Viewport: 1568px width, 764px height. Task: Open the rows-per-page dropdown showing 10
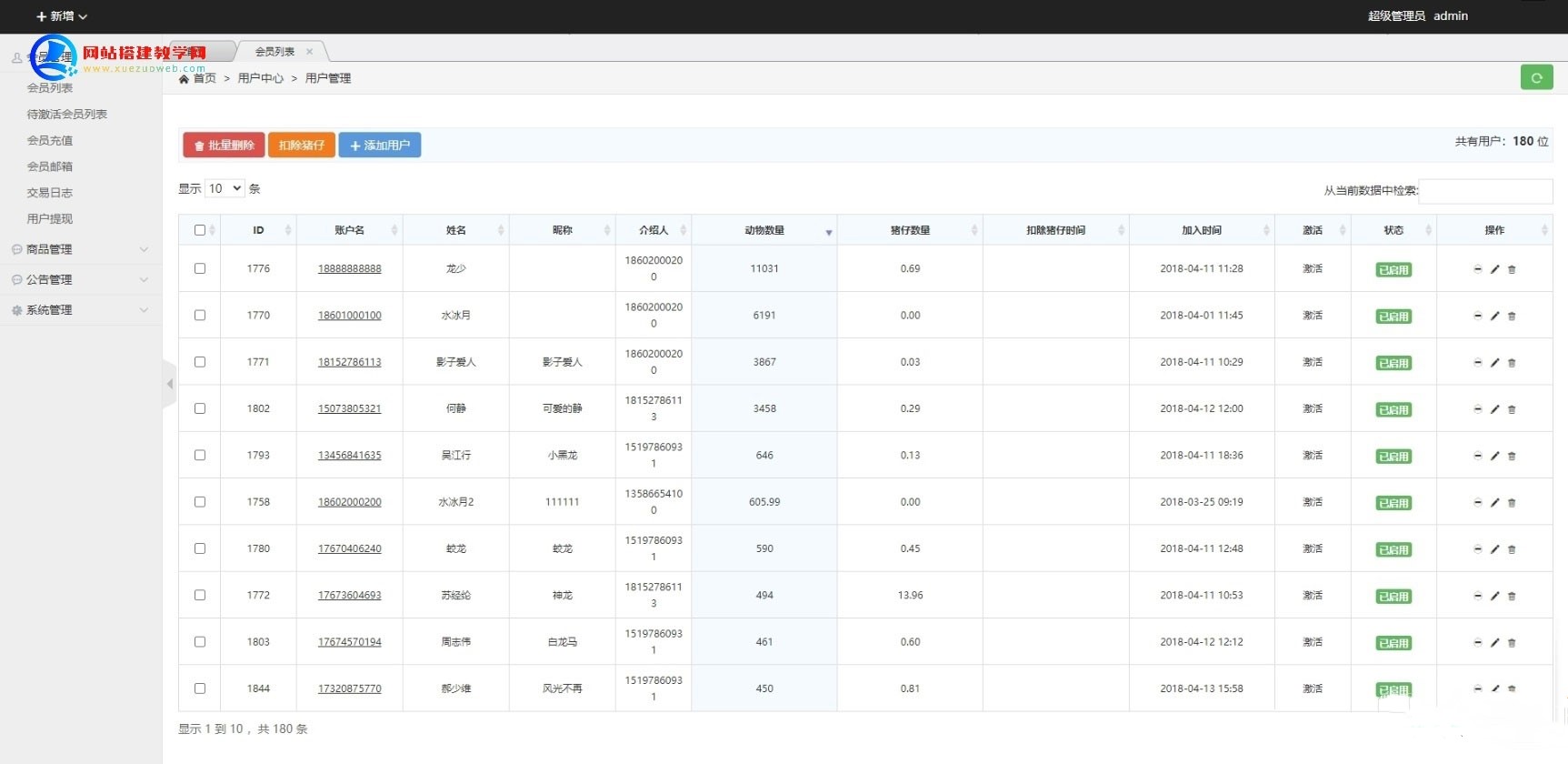pos(225,188)
